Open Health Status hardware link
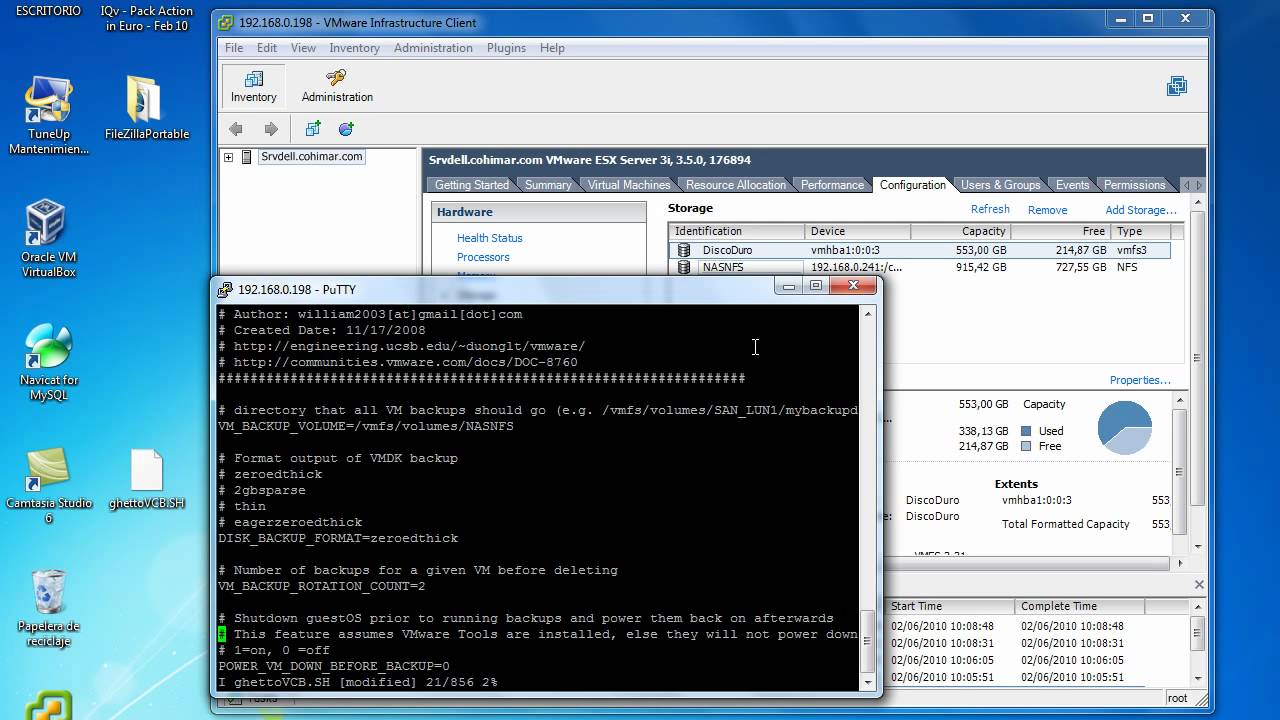The height and width of the screenshot is (720, 1280). 490,238
